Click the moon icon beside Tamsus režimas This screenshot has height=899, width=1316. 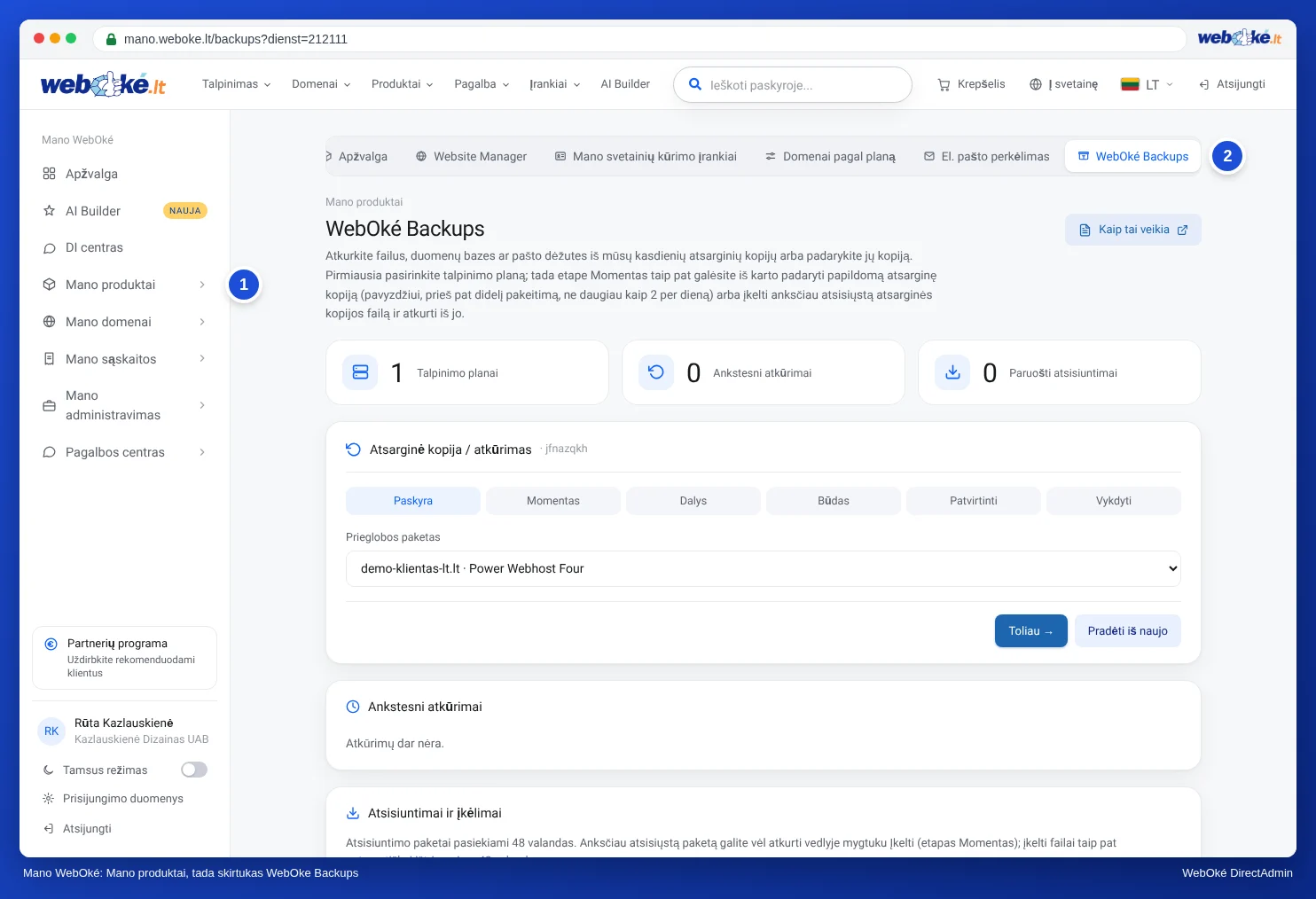tap(49, 770)
